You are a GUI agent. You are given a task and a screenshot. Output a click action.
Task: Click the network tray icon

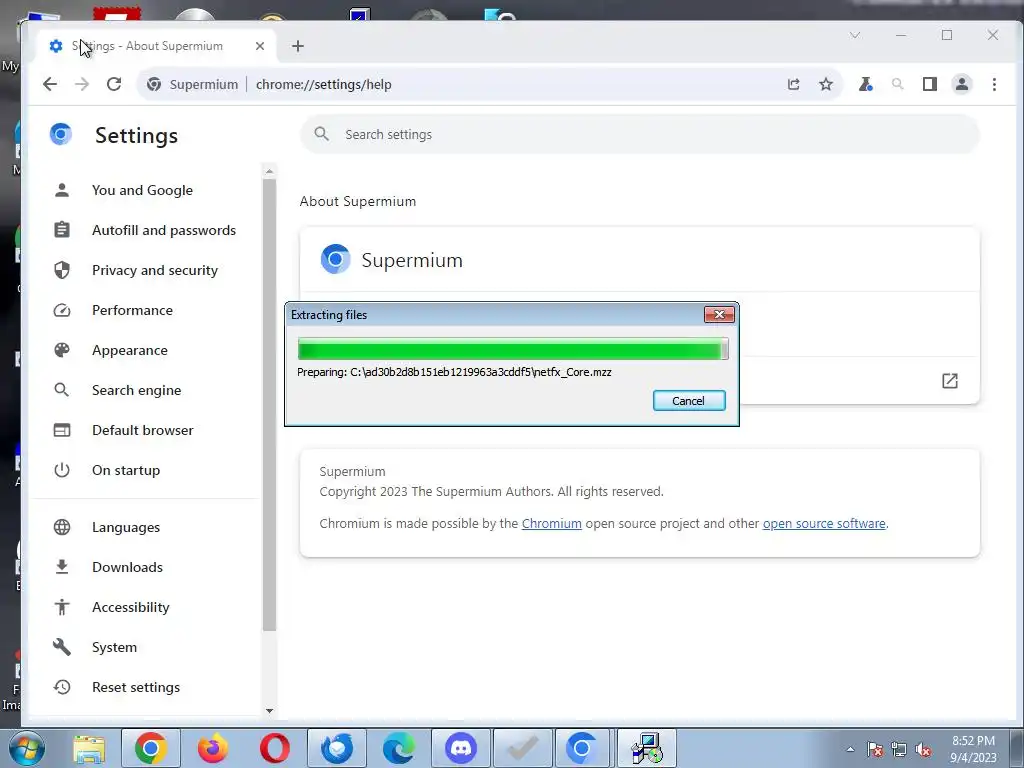pyautogui.click(x=899, y=749)
